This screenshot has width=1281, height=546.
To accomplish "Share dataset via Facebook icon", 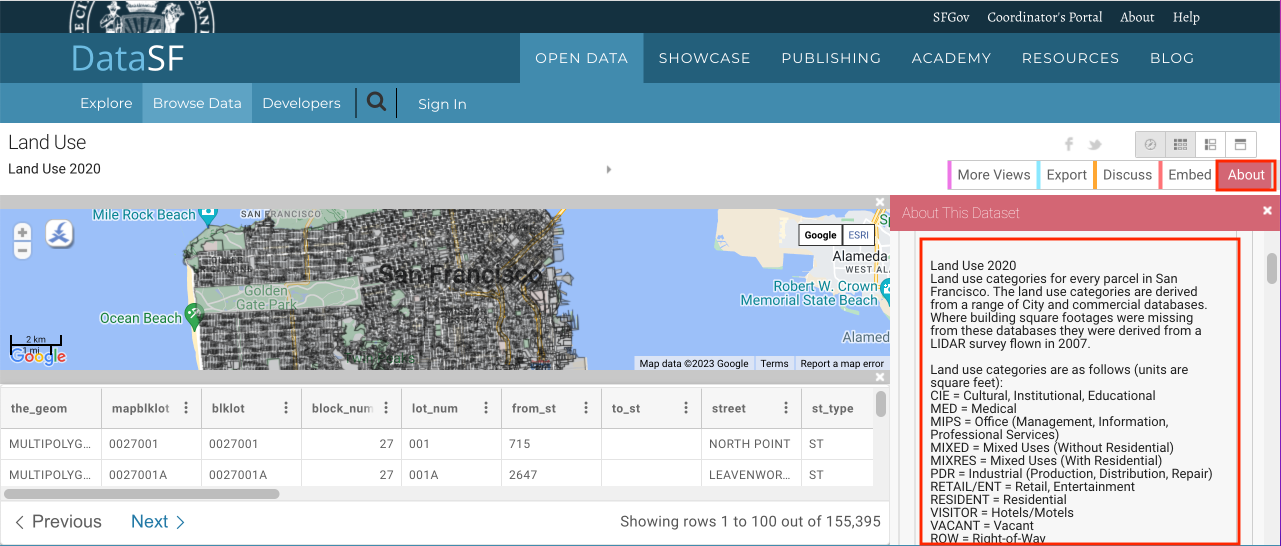I will [x=1069, y=145].
